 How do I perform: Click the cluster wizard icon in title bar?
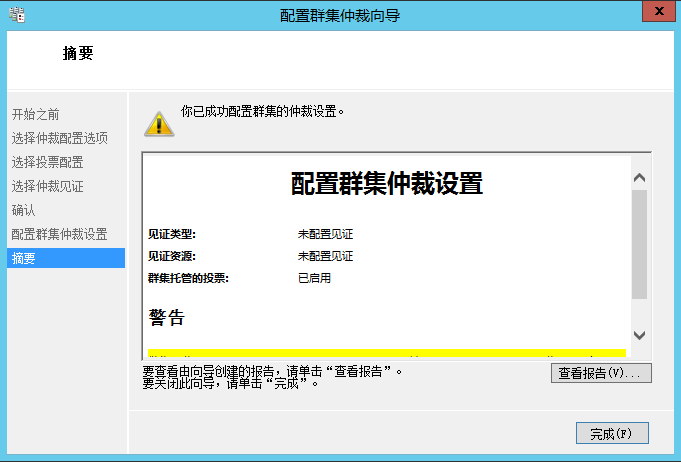point(17,15)
